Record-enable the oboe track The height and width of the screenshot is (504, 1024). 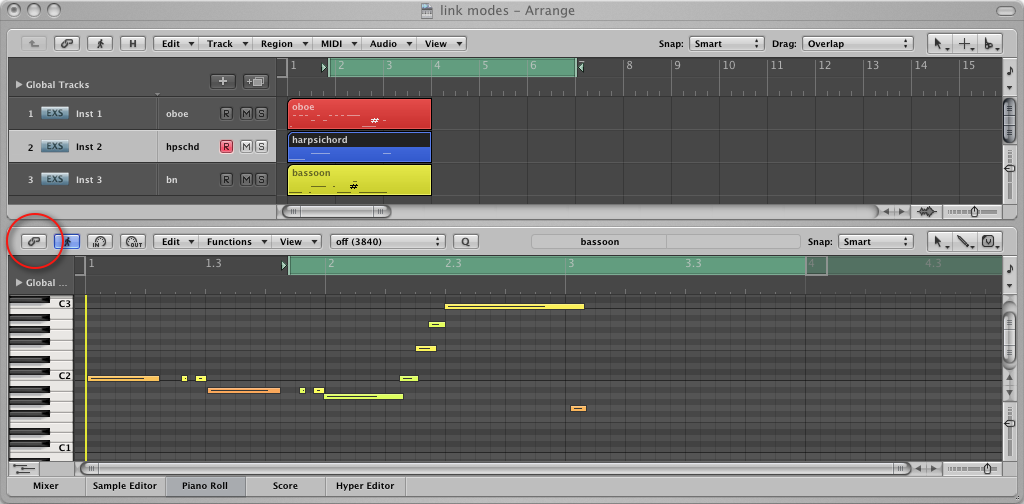point(226,114)
